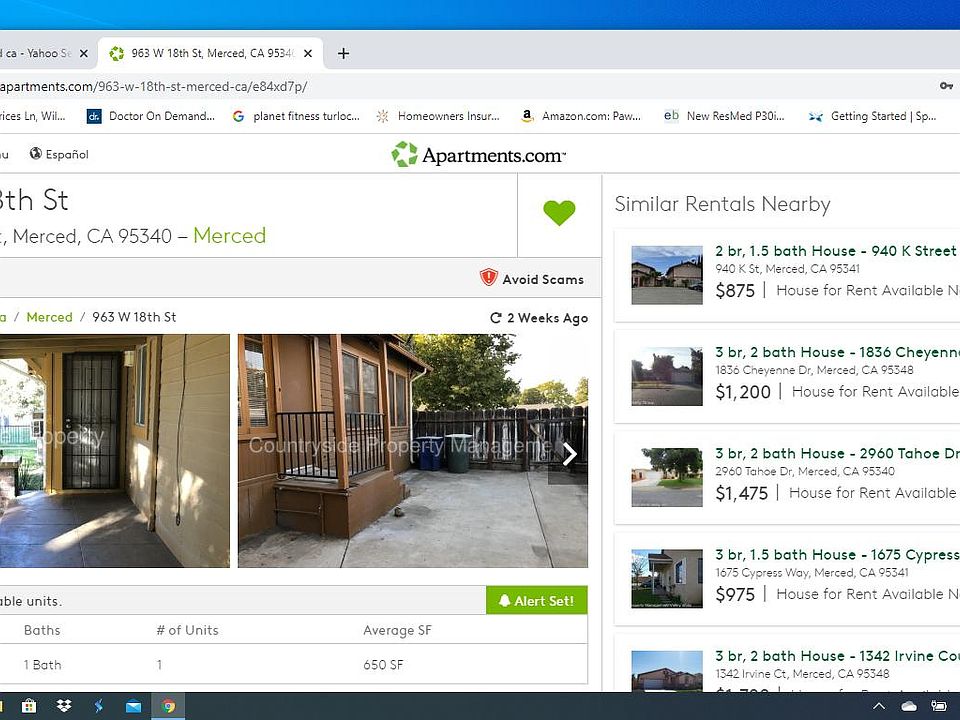Switch language to Español
This screenshot has width=960, height=720.
pos(67,154)
